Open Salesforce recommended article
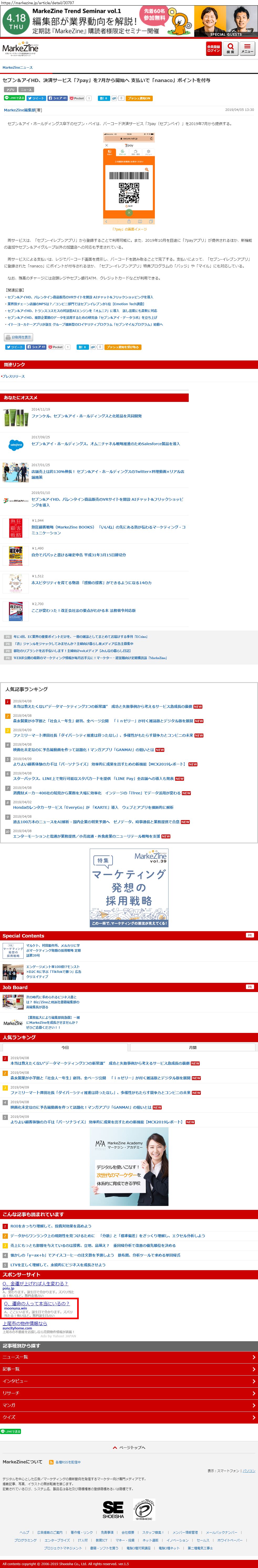The image size is (258, 1568). [x=106, y=444]
